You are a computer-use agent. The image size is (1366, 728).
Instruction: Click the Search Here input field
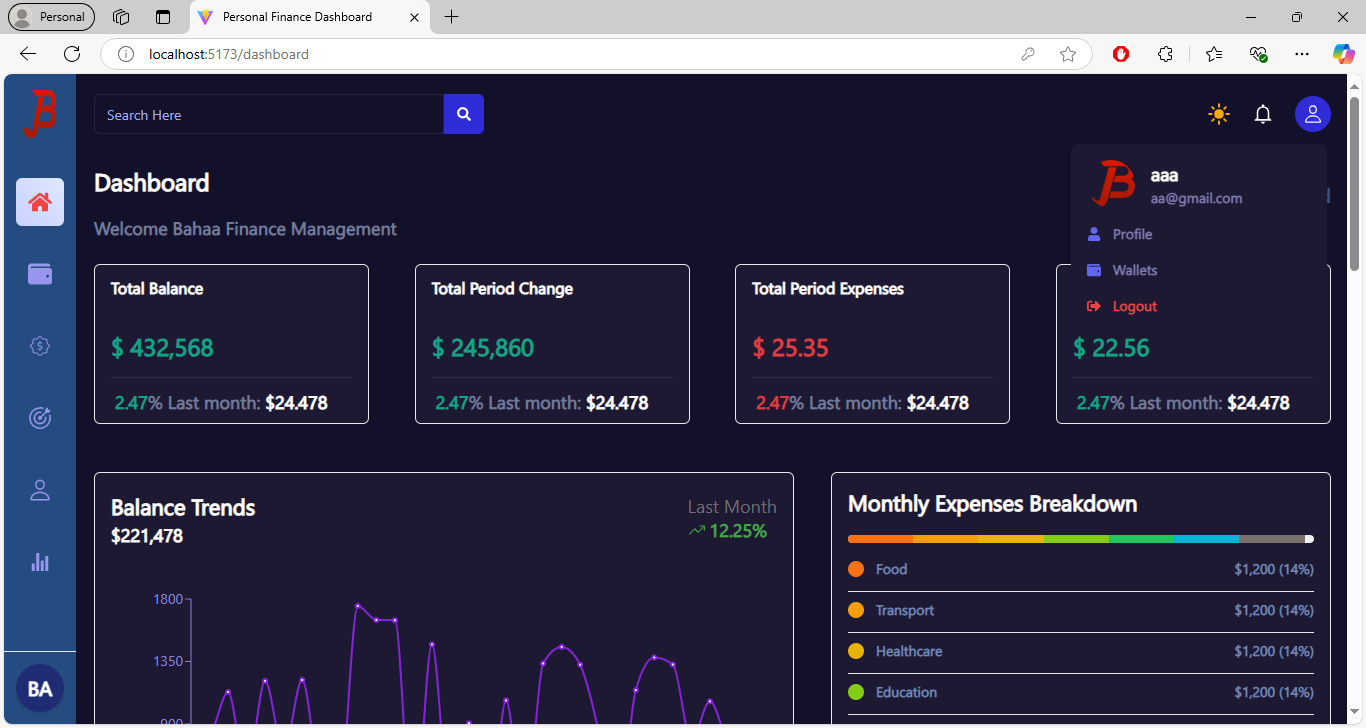click(268, 115)
